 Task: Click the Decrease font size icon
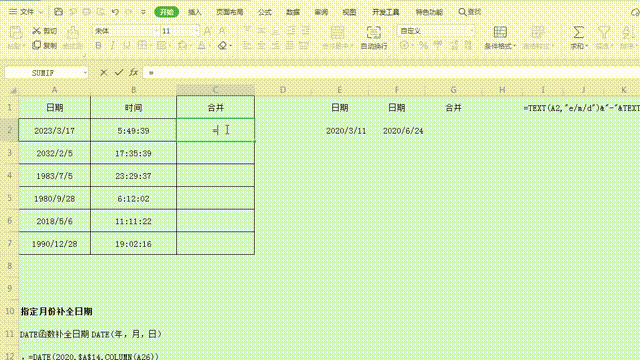point(222,31)
